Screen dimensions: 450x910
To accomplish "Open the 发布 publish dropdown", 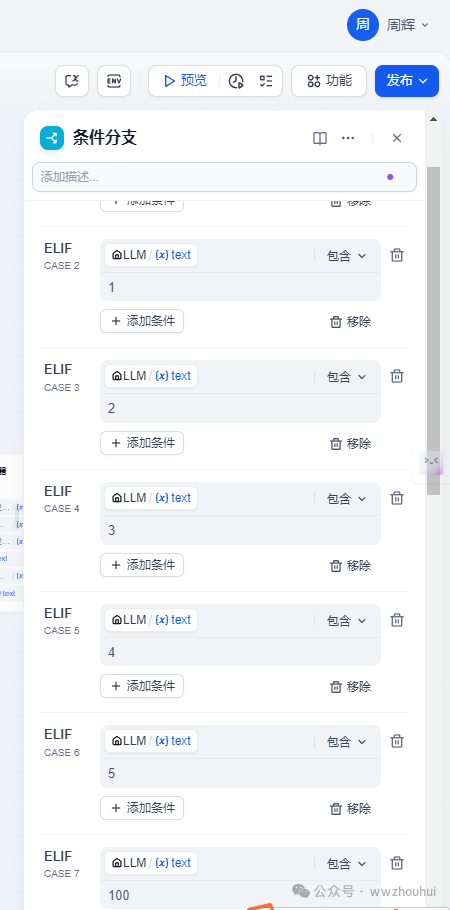I will pos(407,81).
